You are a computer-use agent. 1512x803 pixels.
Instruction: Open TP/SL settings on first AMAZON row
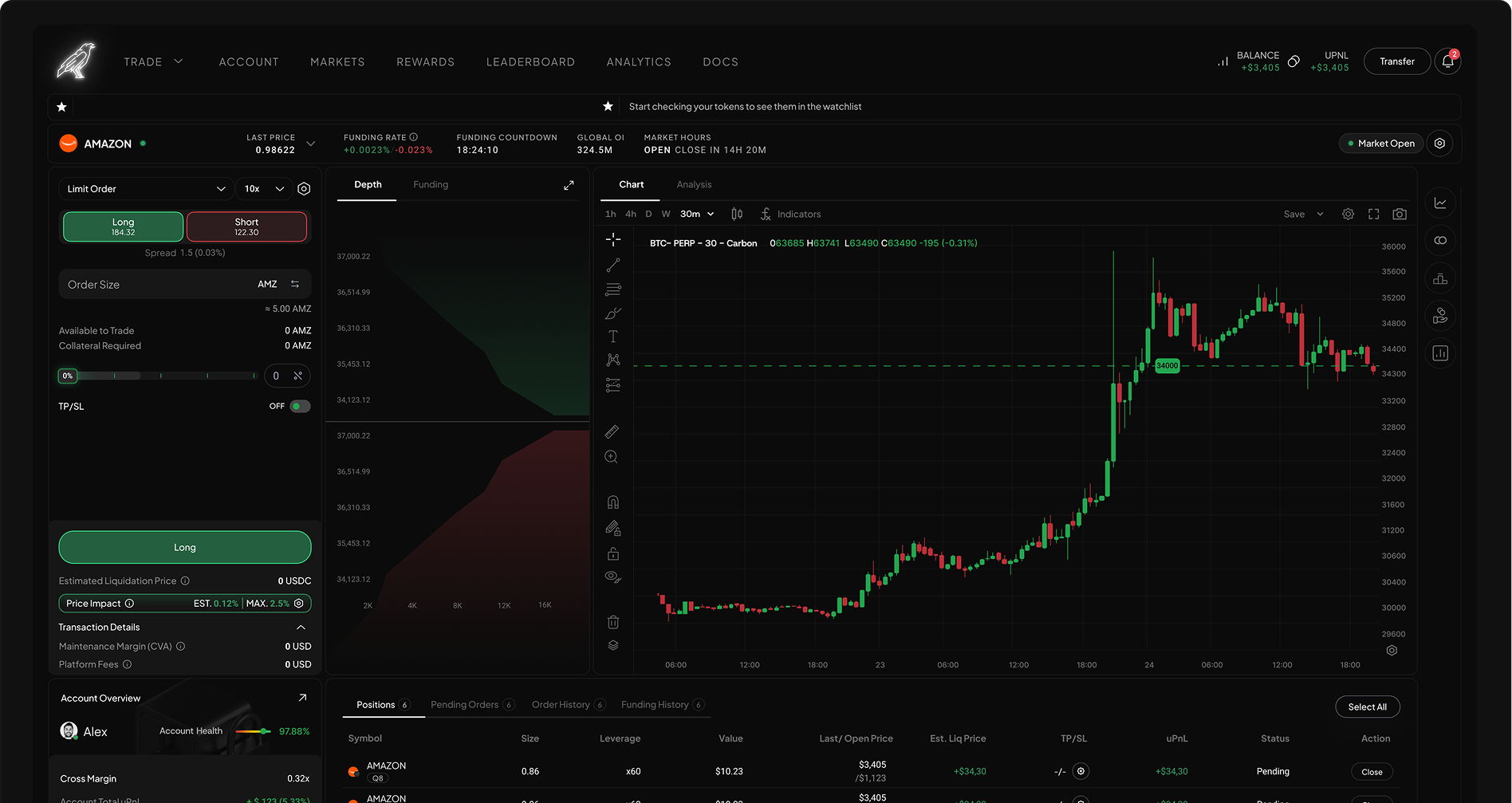coord(1081,771)
